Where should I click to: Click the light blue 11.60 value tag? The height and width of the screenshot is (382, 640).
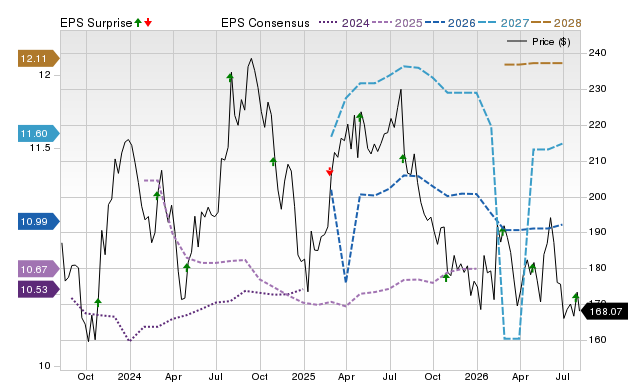[x=38, y=133]
